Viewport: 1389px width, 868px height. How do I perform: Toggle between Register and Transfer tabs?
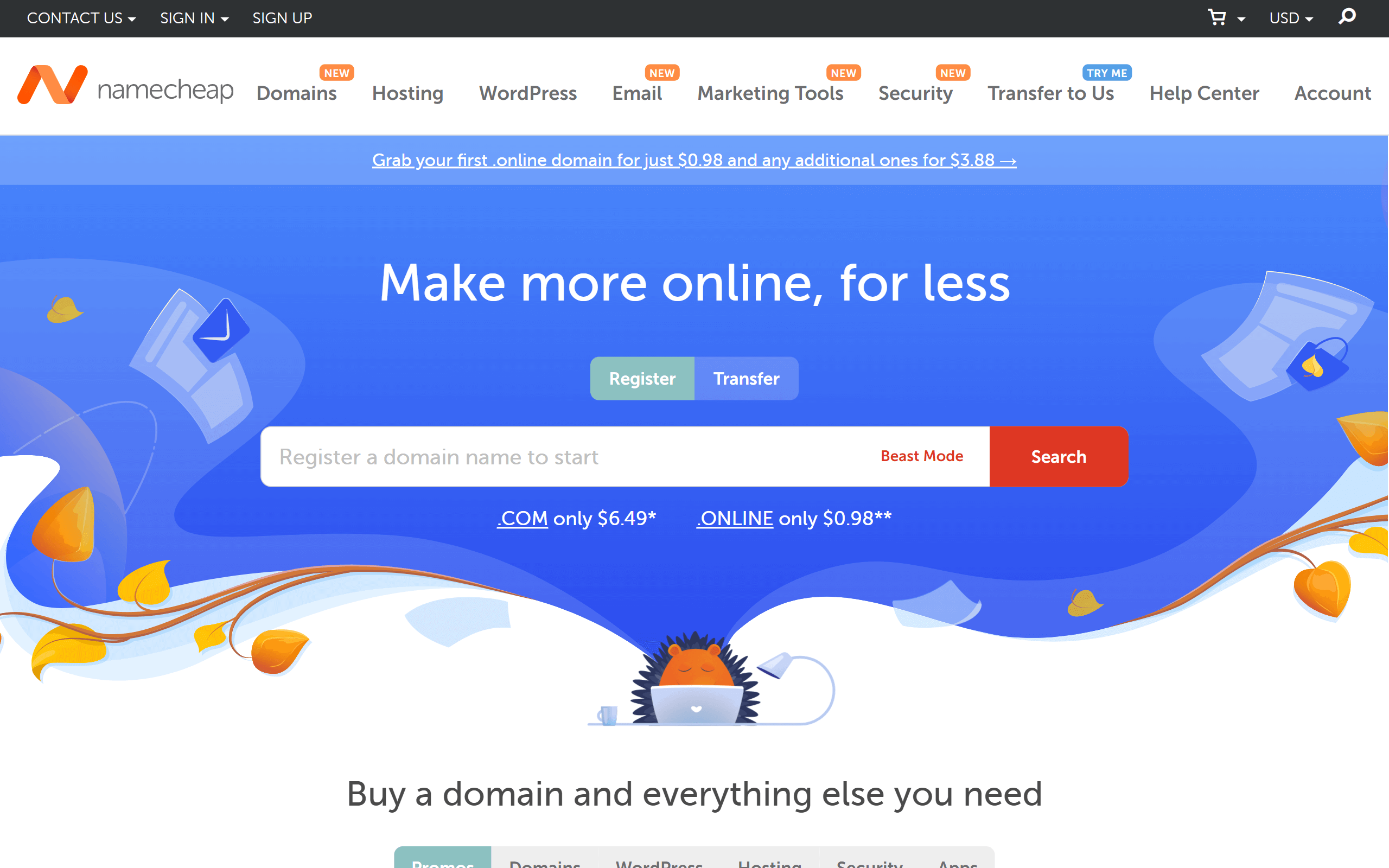[x=746, y=378]
